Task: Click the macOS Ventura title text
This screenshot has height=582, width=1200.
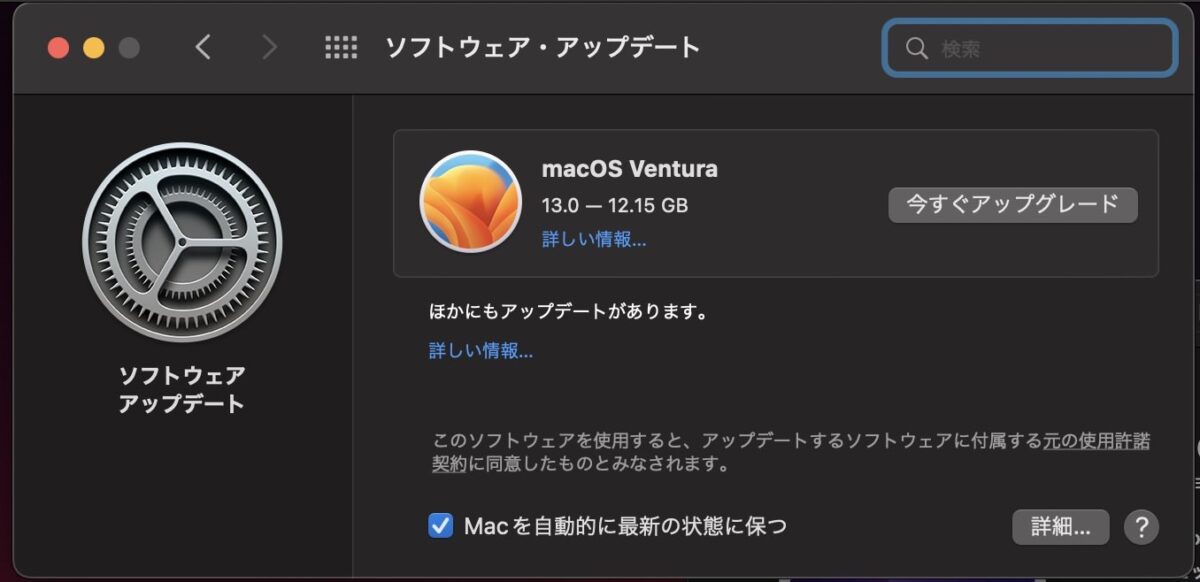Action: [x=630, y=169]
